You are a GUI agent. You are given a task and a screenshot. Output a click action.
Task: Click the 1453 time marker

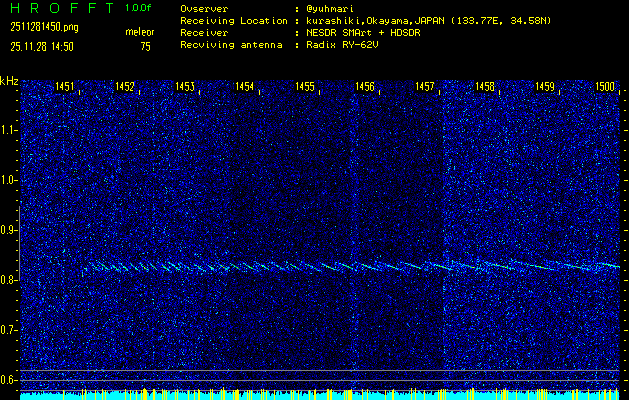(x=185, y=87)
